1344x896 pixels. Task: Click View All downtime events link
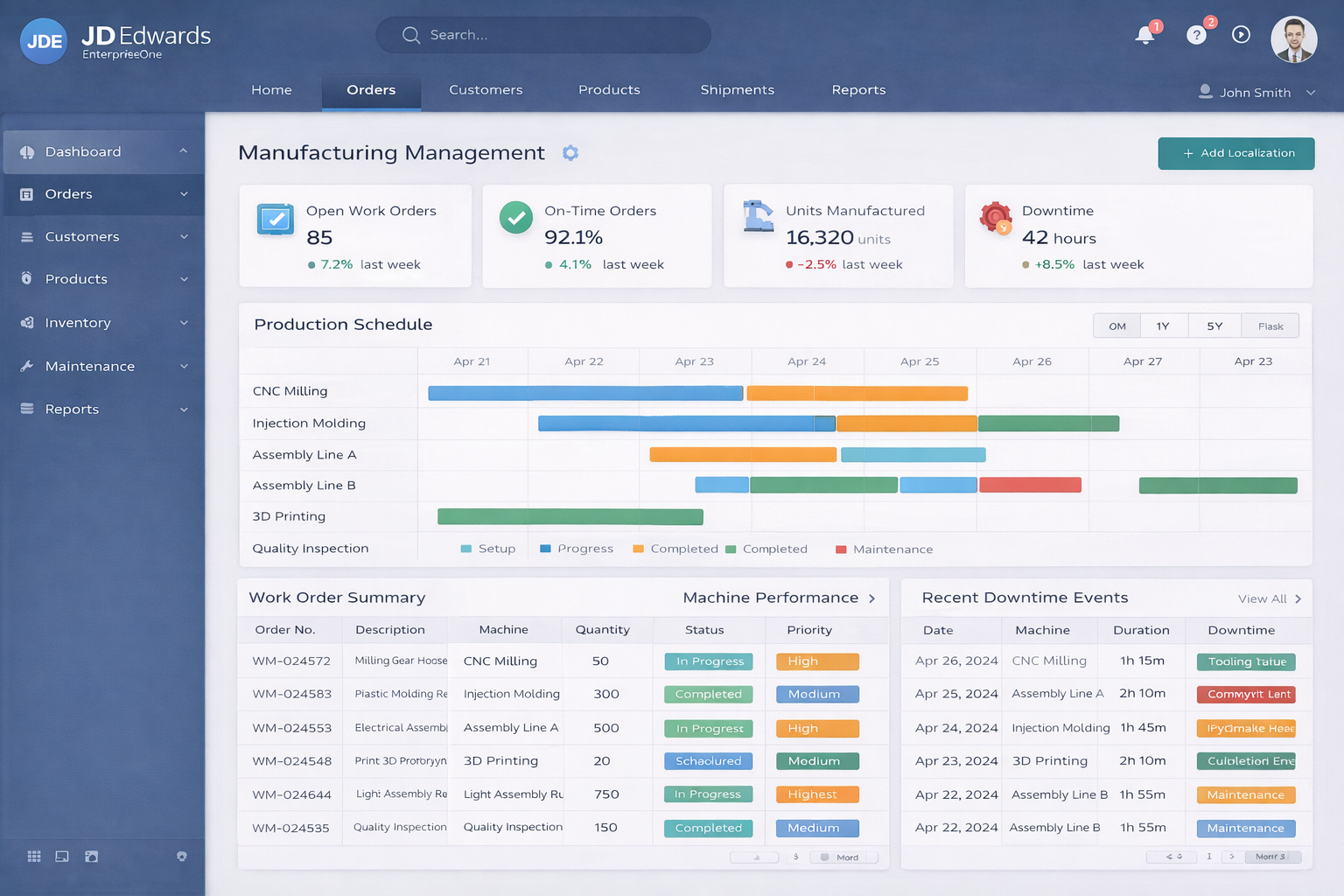[1269, 598]
